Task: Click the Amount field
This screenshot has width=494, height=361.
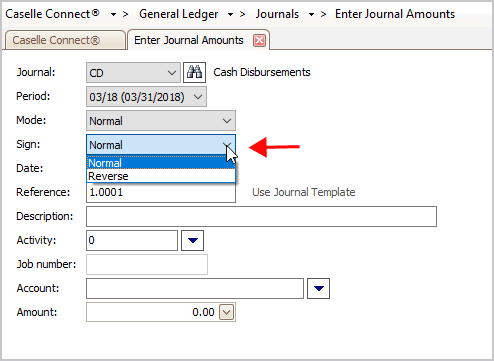Action: click(x=152, y=312)
